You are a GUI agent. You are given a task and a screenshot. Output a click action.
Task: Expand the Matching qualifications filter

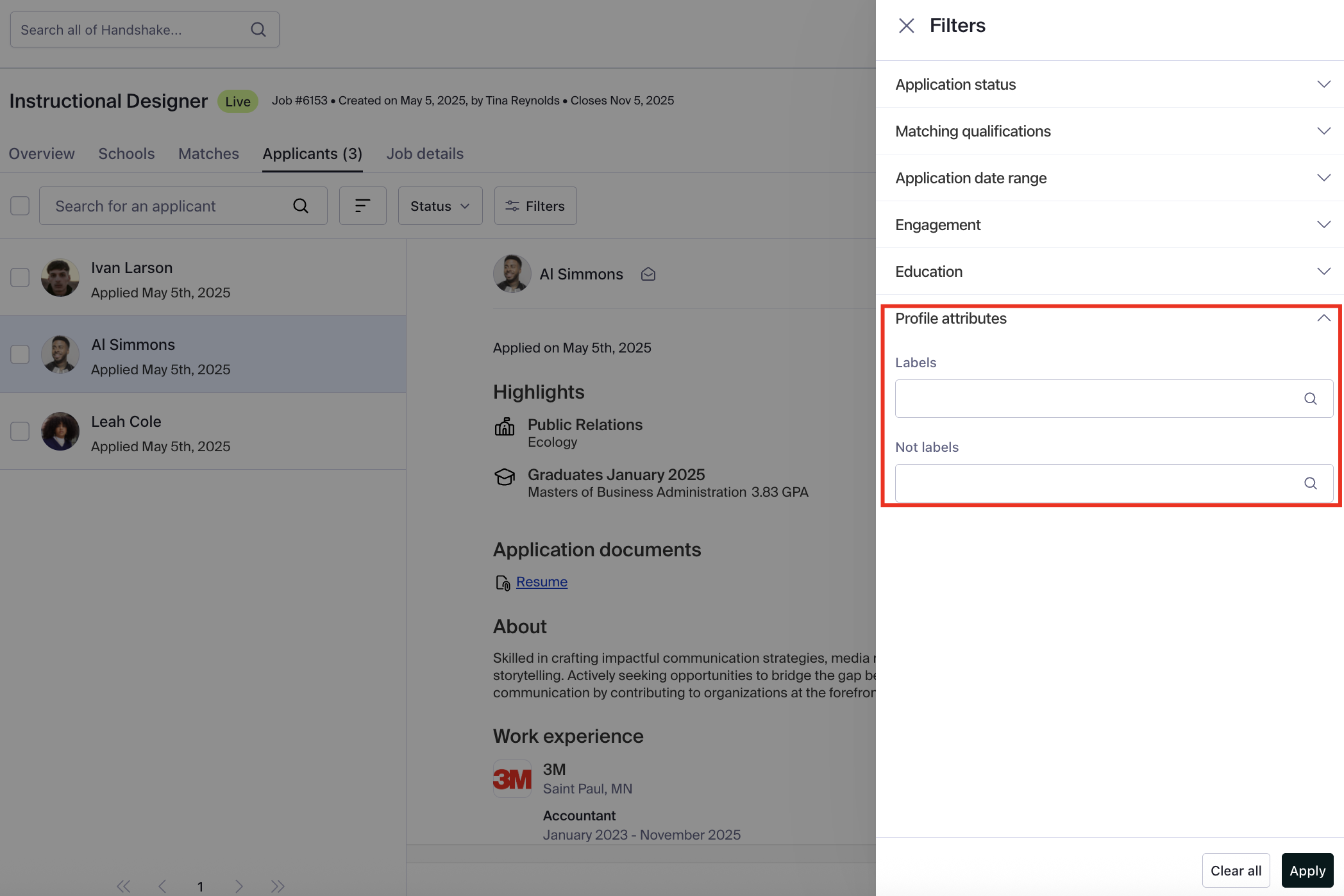coord(1110,131)
